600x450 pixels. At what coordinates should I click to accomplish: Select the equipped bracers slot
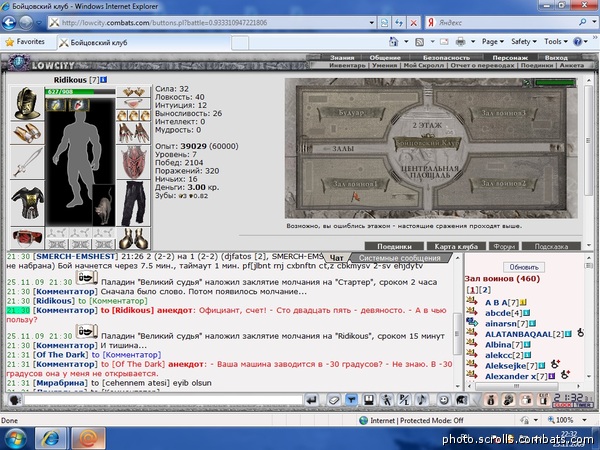pyautogui.click(x=27, y=133)
